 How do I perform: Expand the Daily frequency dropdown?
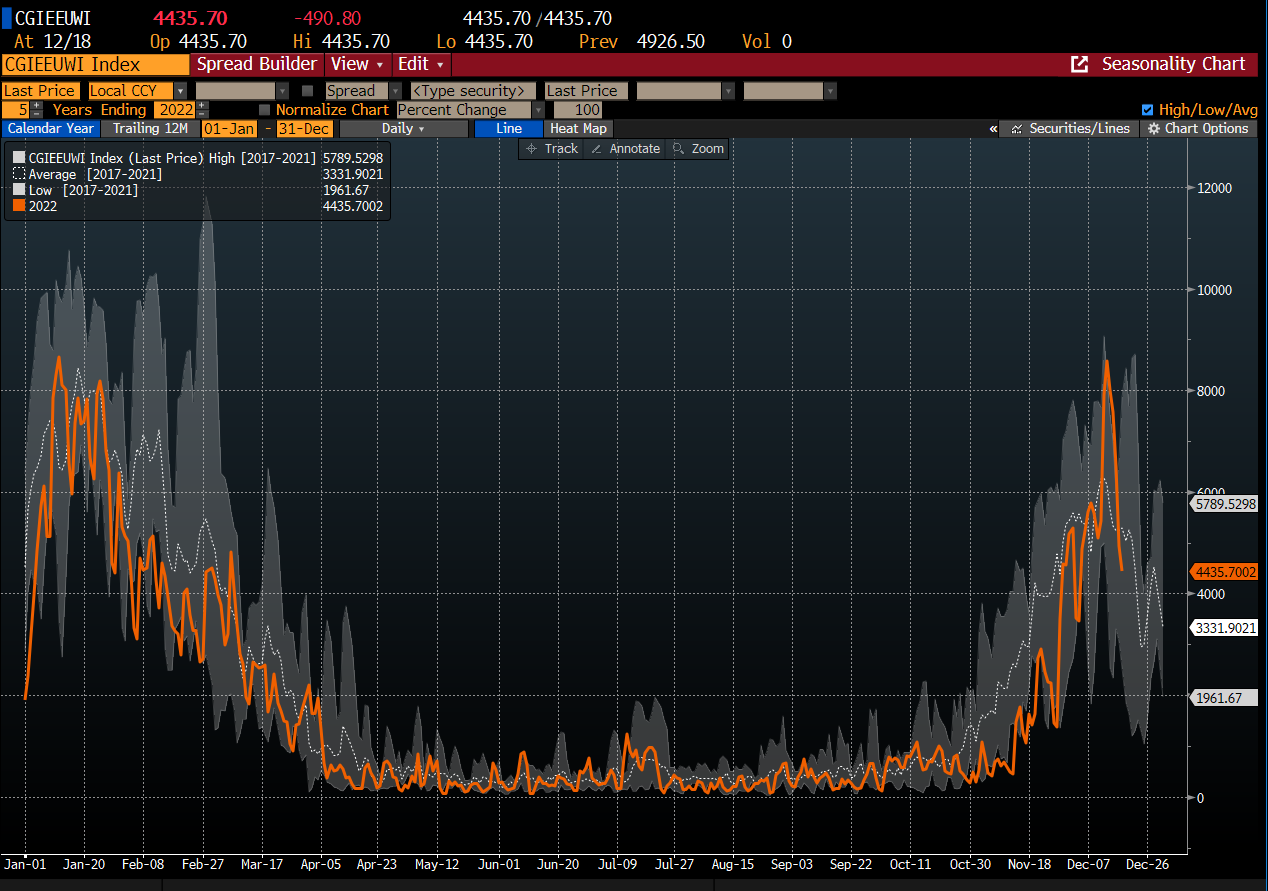403,128
